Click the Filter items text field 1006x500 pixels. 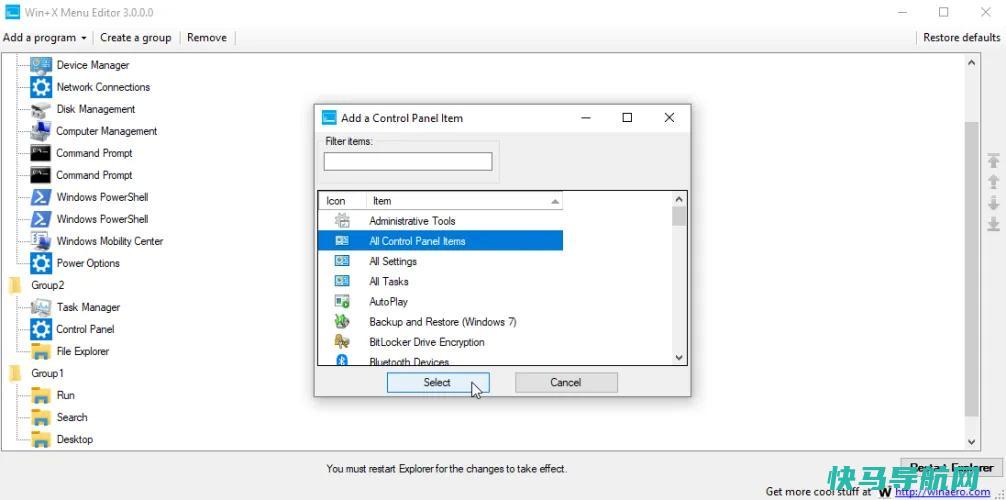408,162
